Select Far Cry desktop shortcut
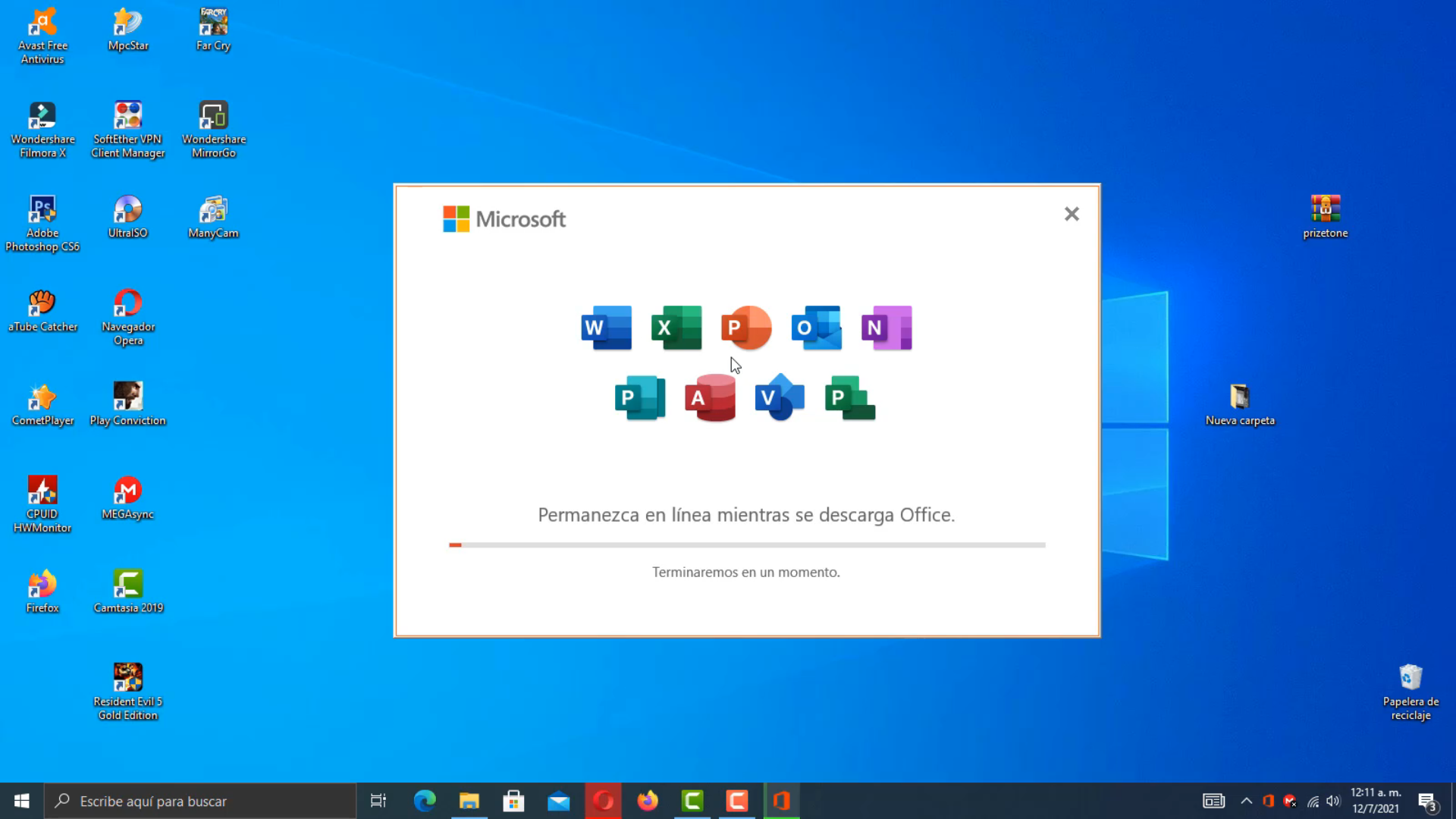Image resolution: width=1456 pixels, height=819 pixels. click(x=213, y=30)
